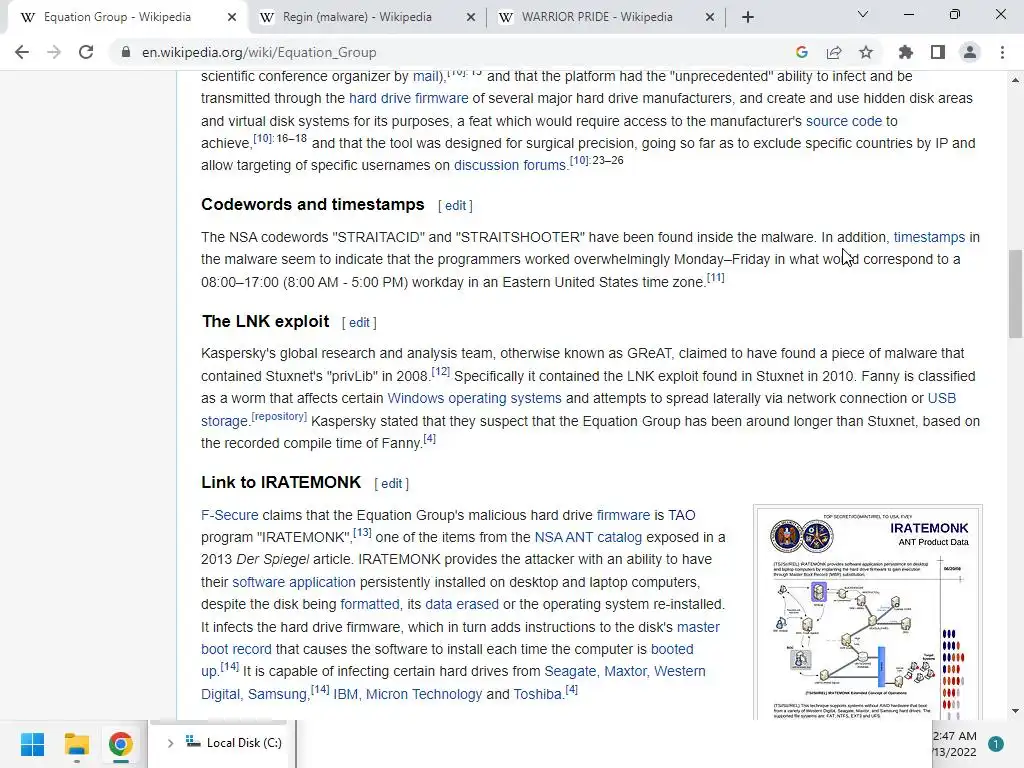Image resolution: width=1024 pixels, height=768 pixels.
Task: Open the Samsung link
Action: pos(277,695)
